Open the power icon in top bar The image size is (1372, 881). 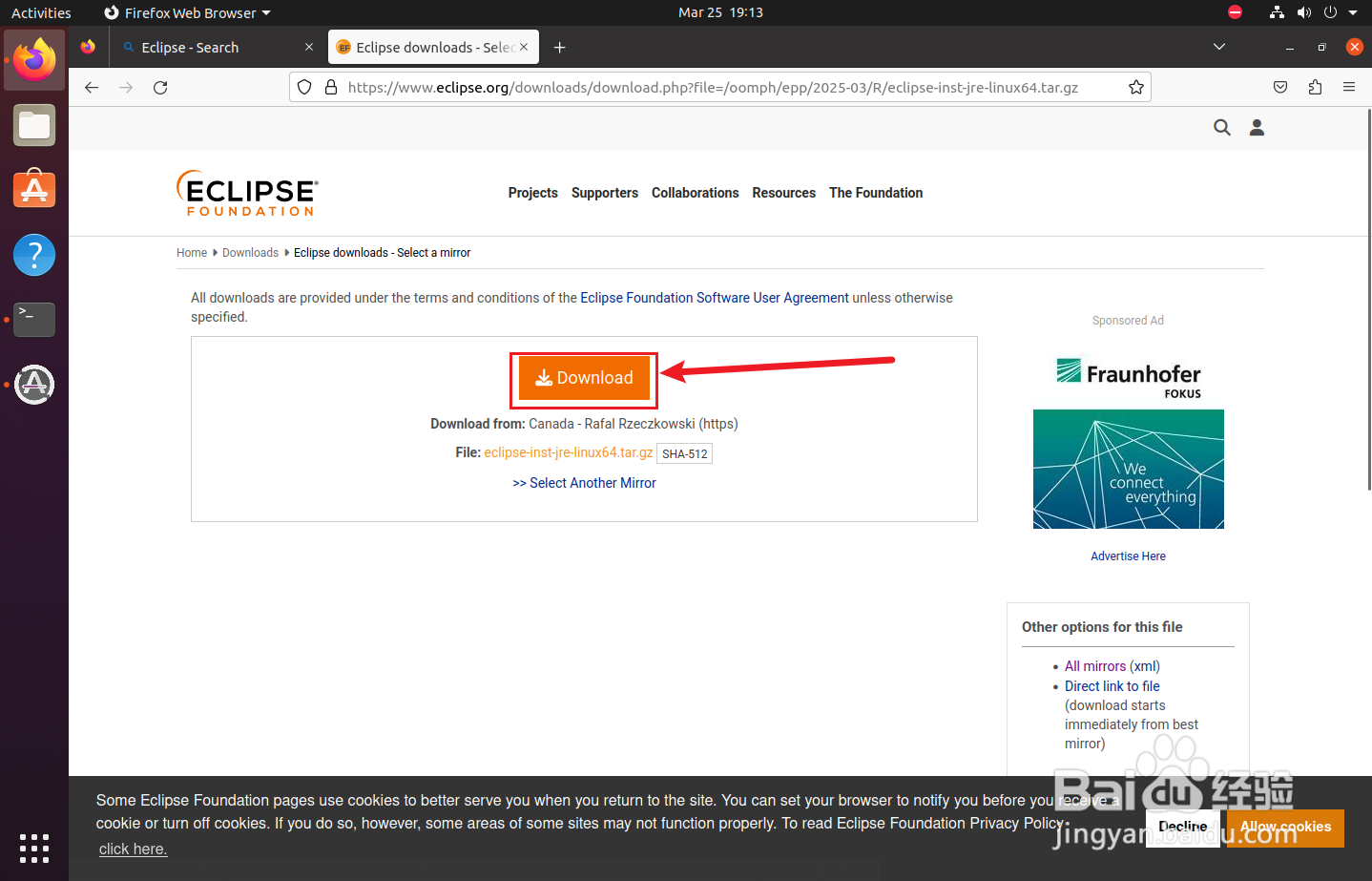pyautogui.click(x=1330, y=12)
